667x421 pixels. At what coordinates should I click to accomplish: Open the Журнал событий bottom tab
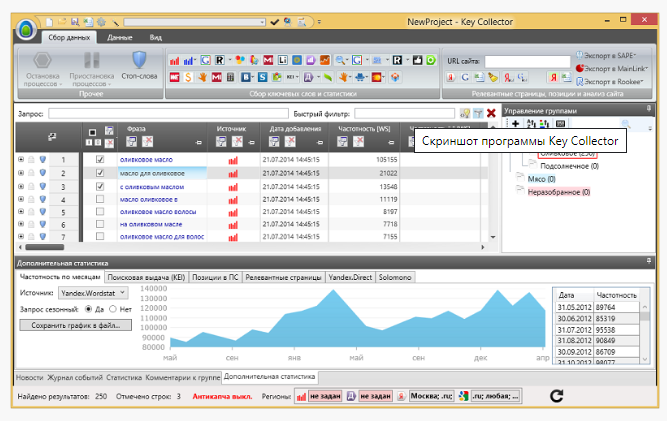tap(74, 378)
